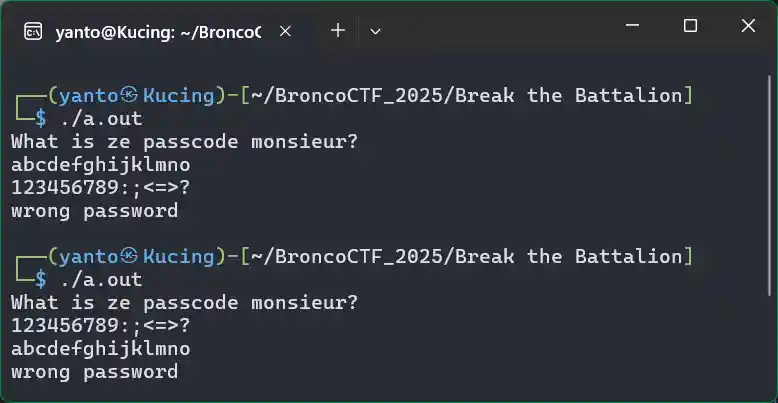
Task: Expand the new tab profile dropdown chevron
Action: tap(376, 31)
